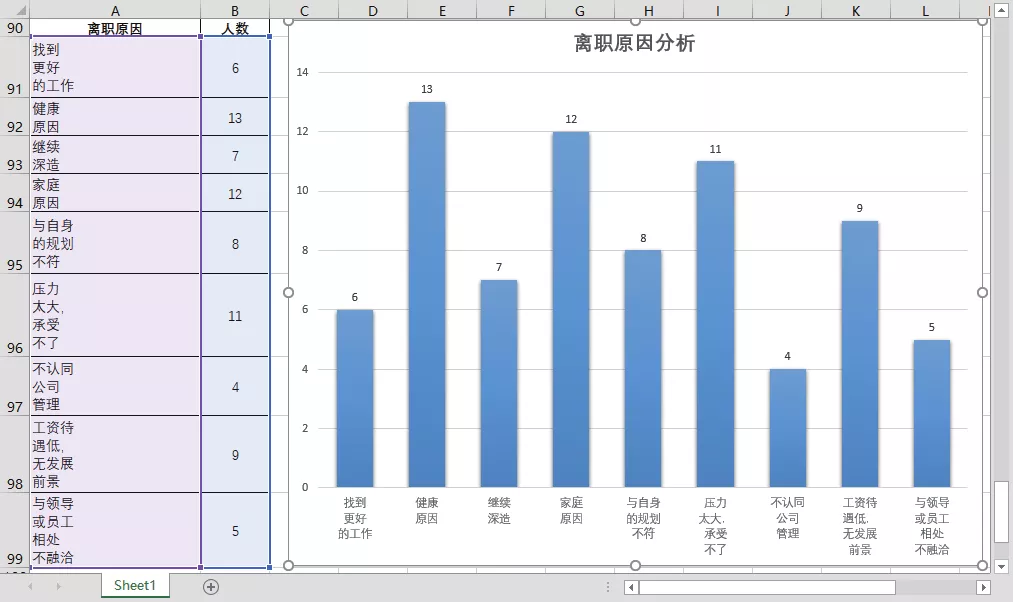This screenshot has width=1013, height=602.
Task: Click the chart's left middle resize handle
Action: pos(289,293)
